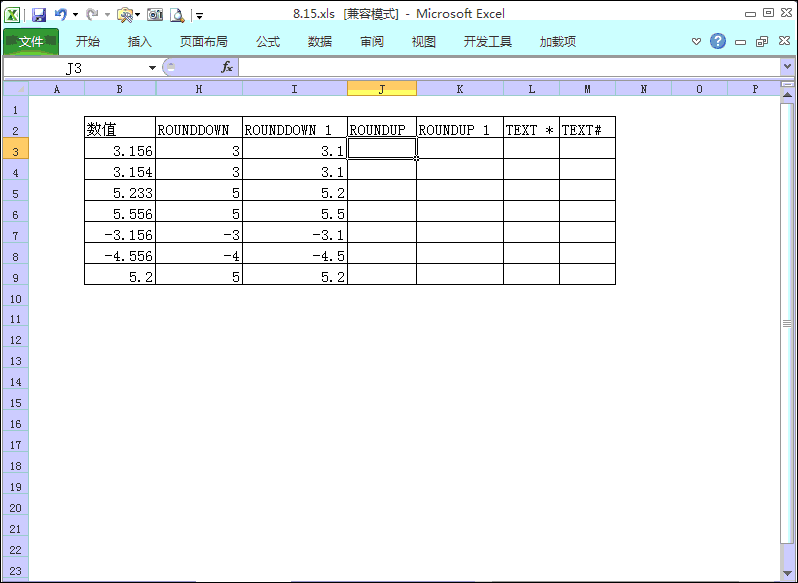Image resolution: width=798 pixels, height=583 pixels.
Task: Save the workbook with the floppy icon
Action: click(39, 15)
